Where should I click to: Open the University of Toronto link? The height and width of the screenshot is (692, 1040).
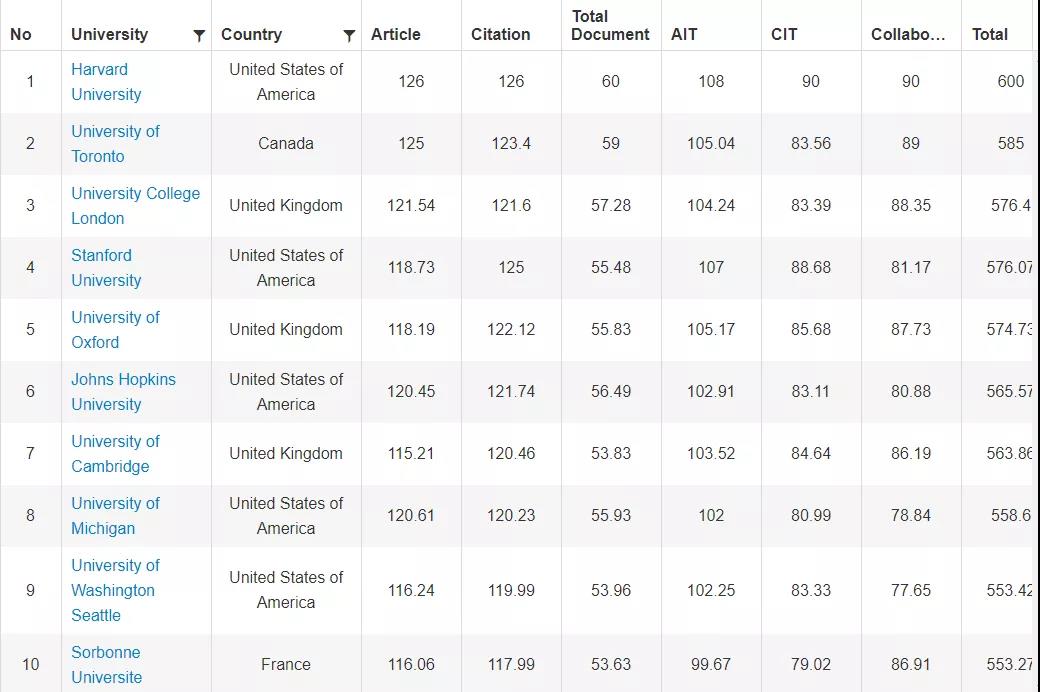pyautogui.click(x=115, y=144)
